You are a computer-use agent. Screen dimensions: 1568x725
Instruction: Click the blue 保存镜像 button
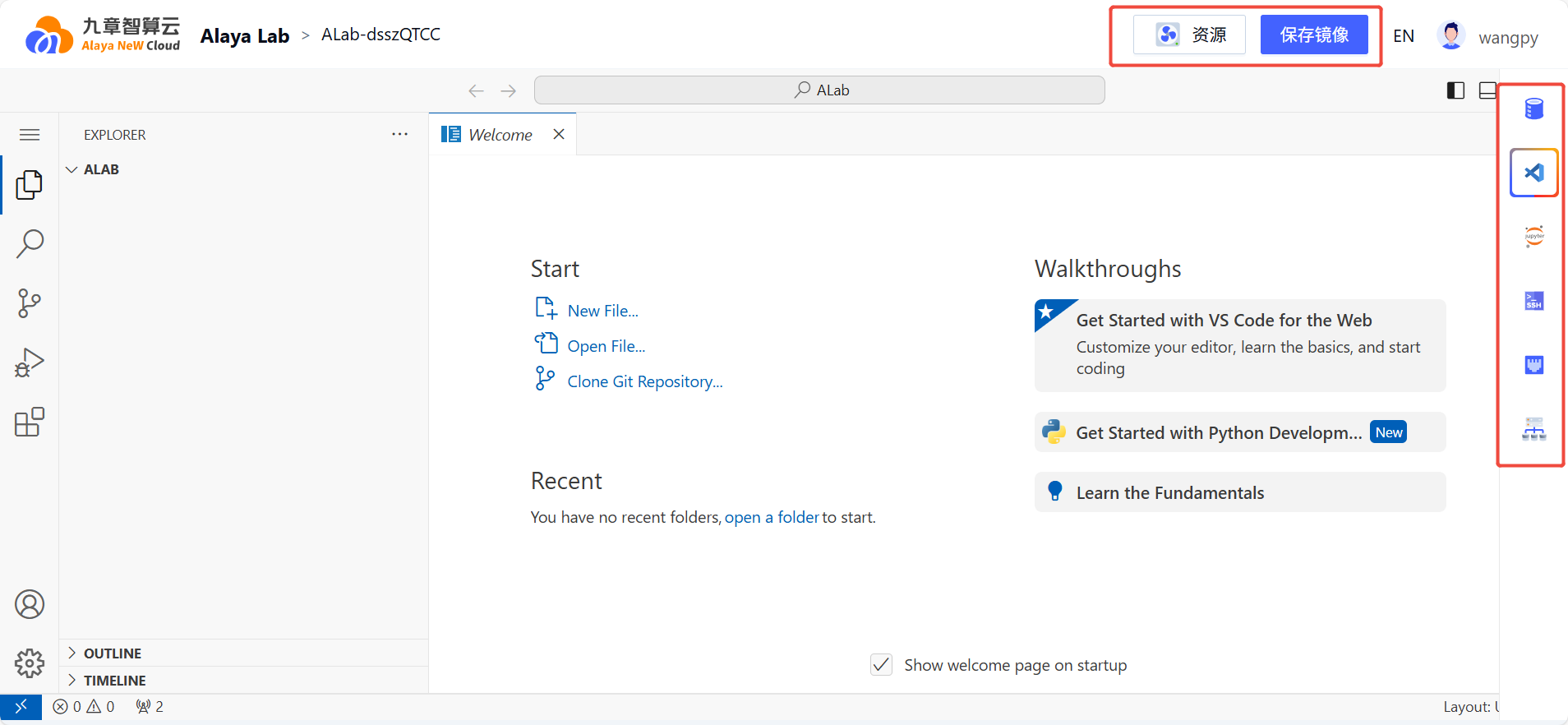point(1313,35)
